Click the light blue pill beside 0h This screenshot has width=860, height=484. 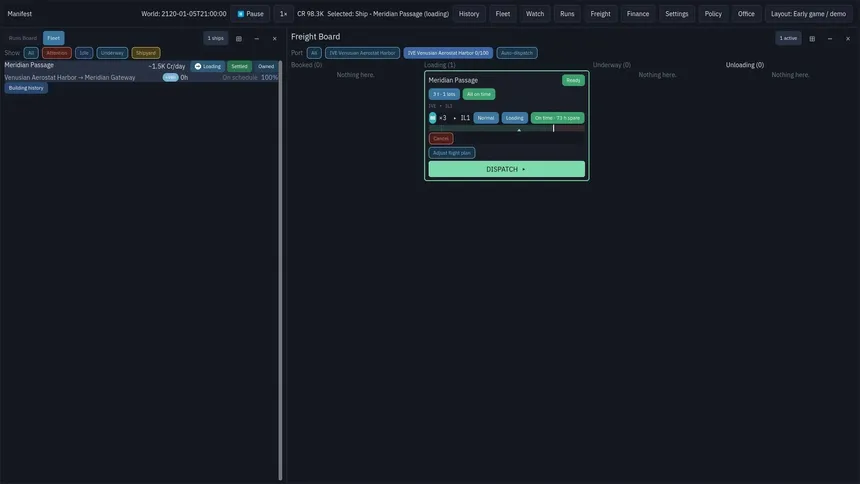pos(171,77)
